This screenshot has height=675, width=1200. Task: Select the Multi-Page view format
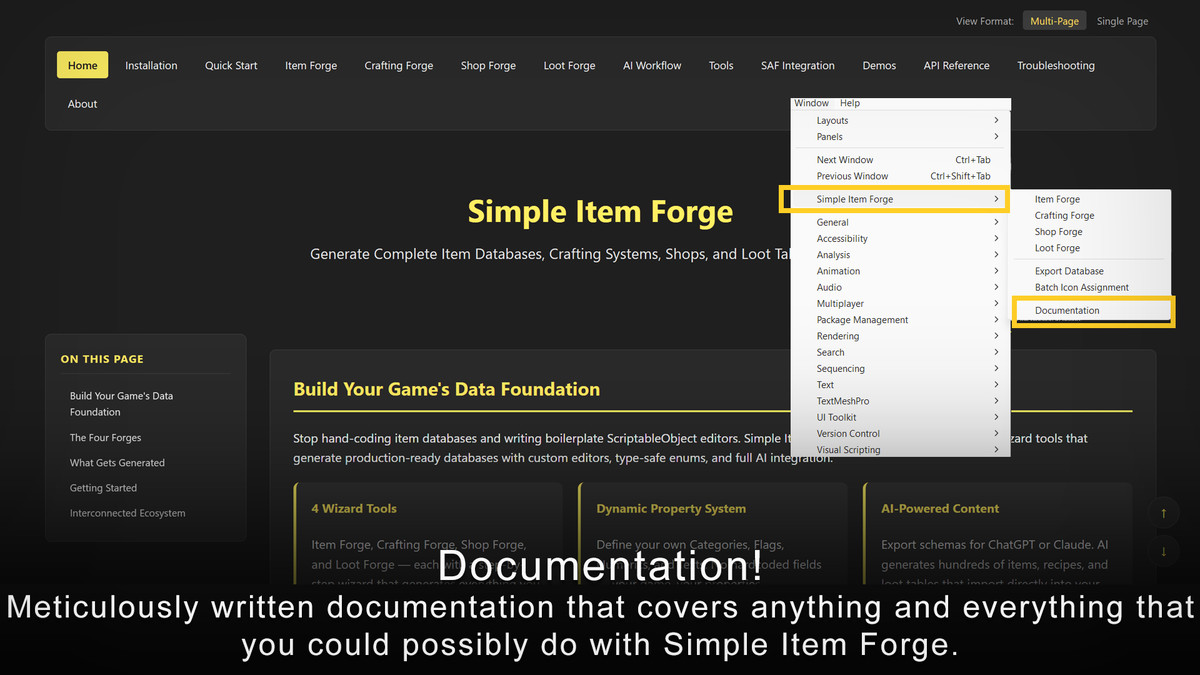click(1054, 19)
